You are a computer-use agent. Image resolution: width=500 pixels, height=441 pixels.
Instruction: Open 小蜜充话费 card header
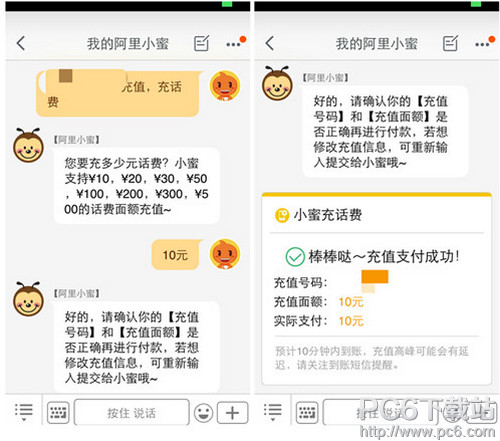tap(377, 215)
